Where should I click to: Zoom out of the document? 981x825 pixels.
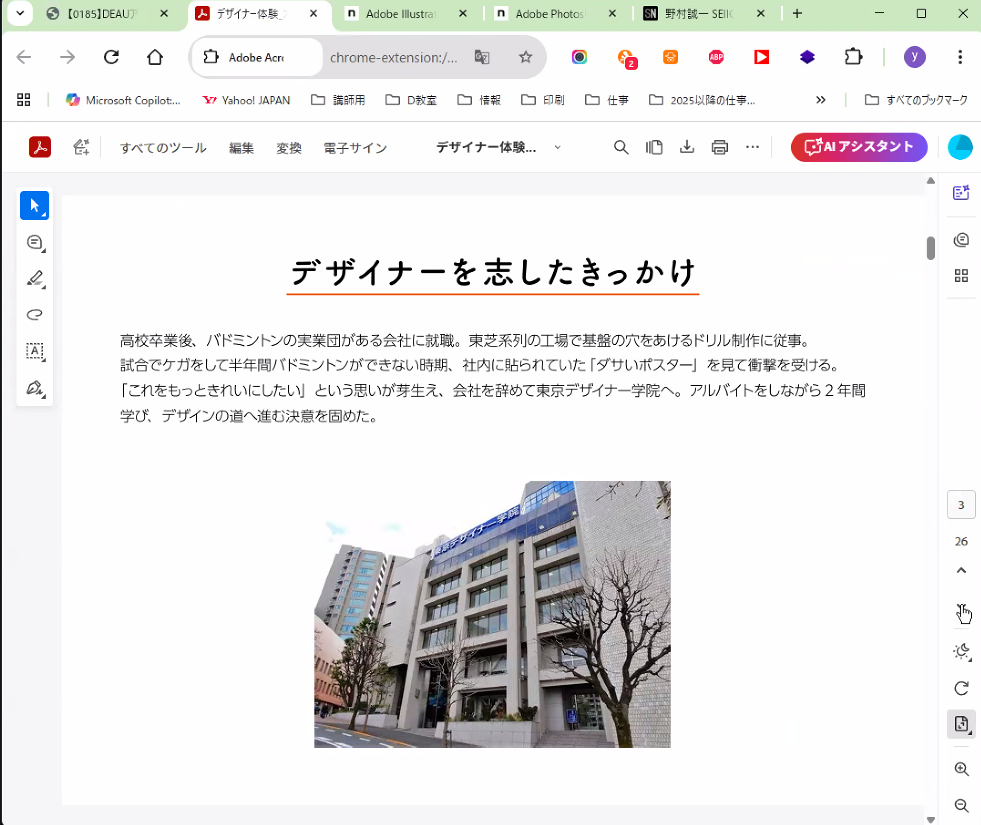961,805
